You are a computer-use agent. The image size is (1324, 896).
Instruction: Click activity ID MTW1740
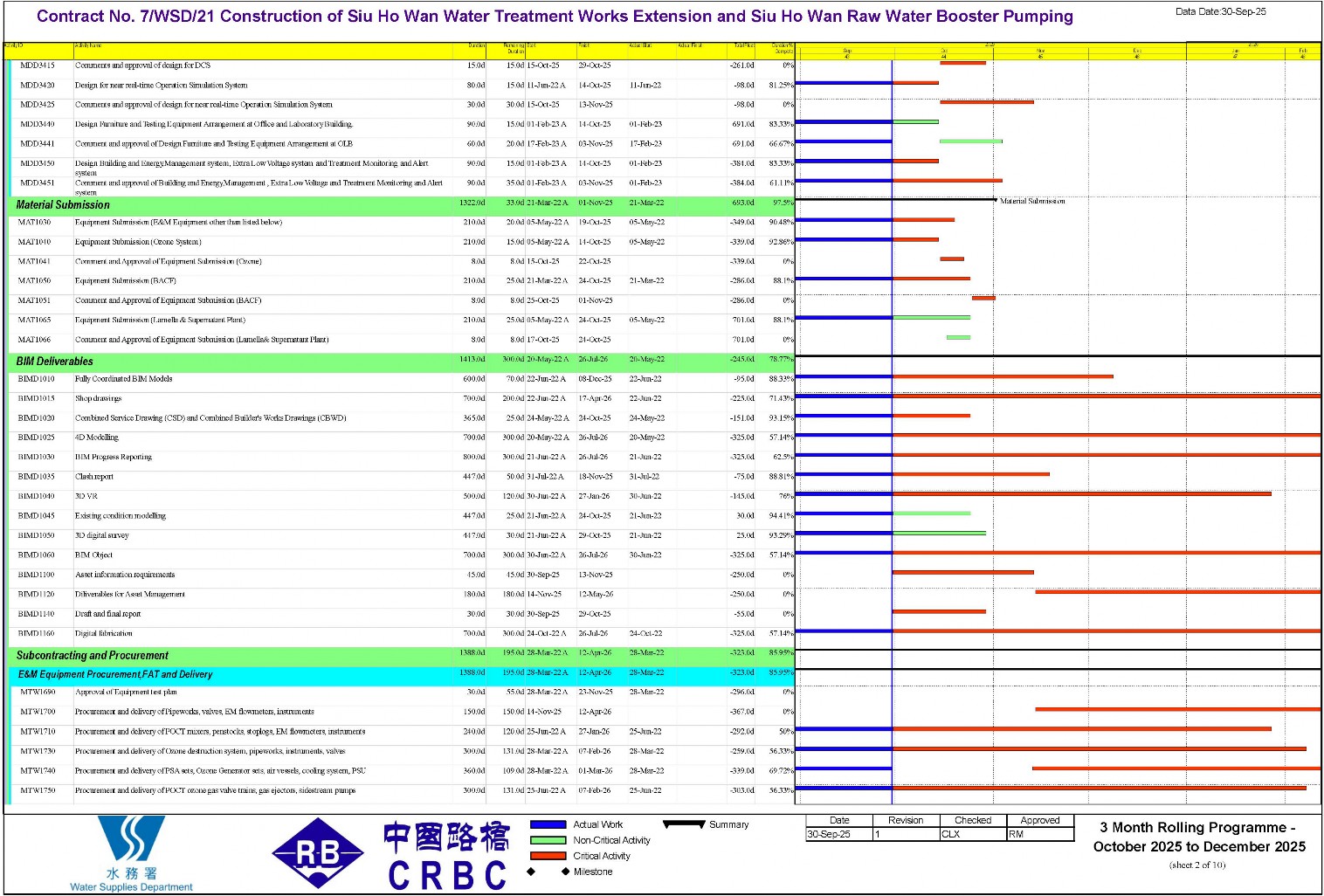38,771
